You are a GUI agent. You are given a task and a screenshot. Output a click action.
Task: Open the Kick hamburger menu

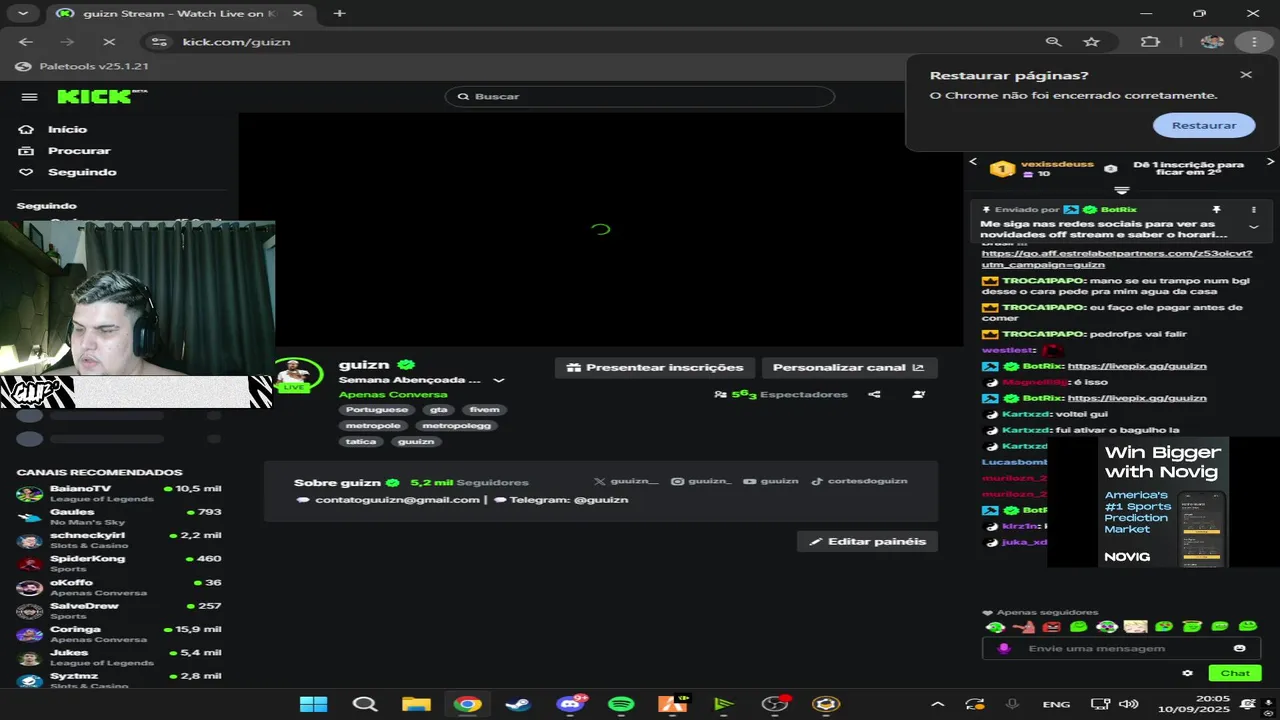click(x=29, y=97)
